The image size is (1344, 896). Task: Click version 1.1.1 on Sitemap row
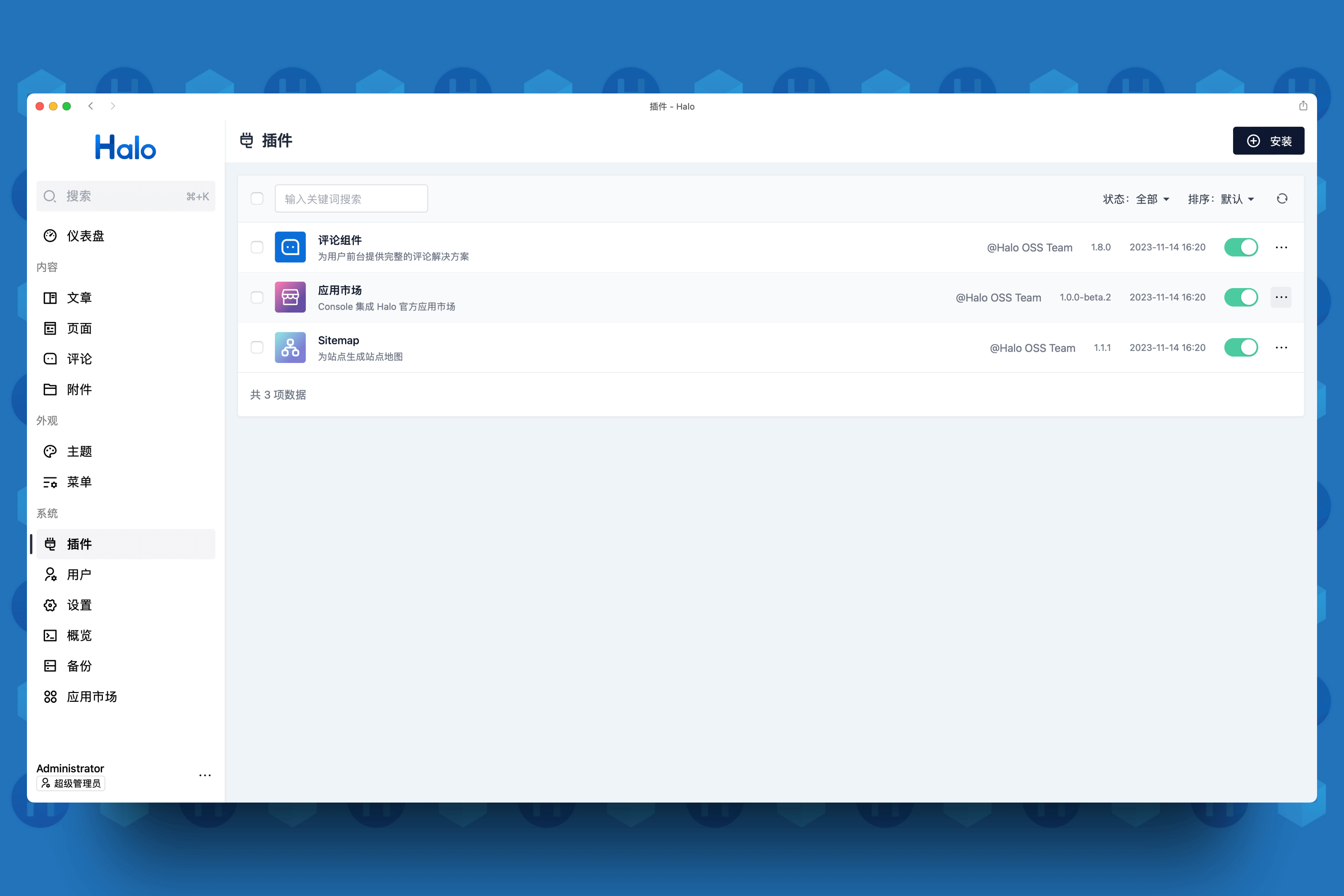point(1102,348)
